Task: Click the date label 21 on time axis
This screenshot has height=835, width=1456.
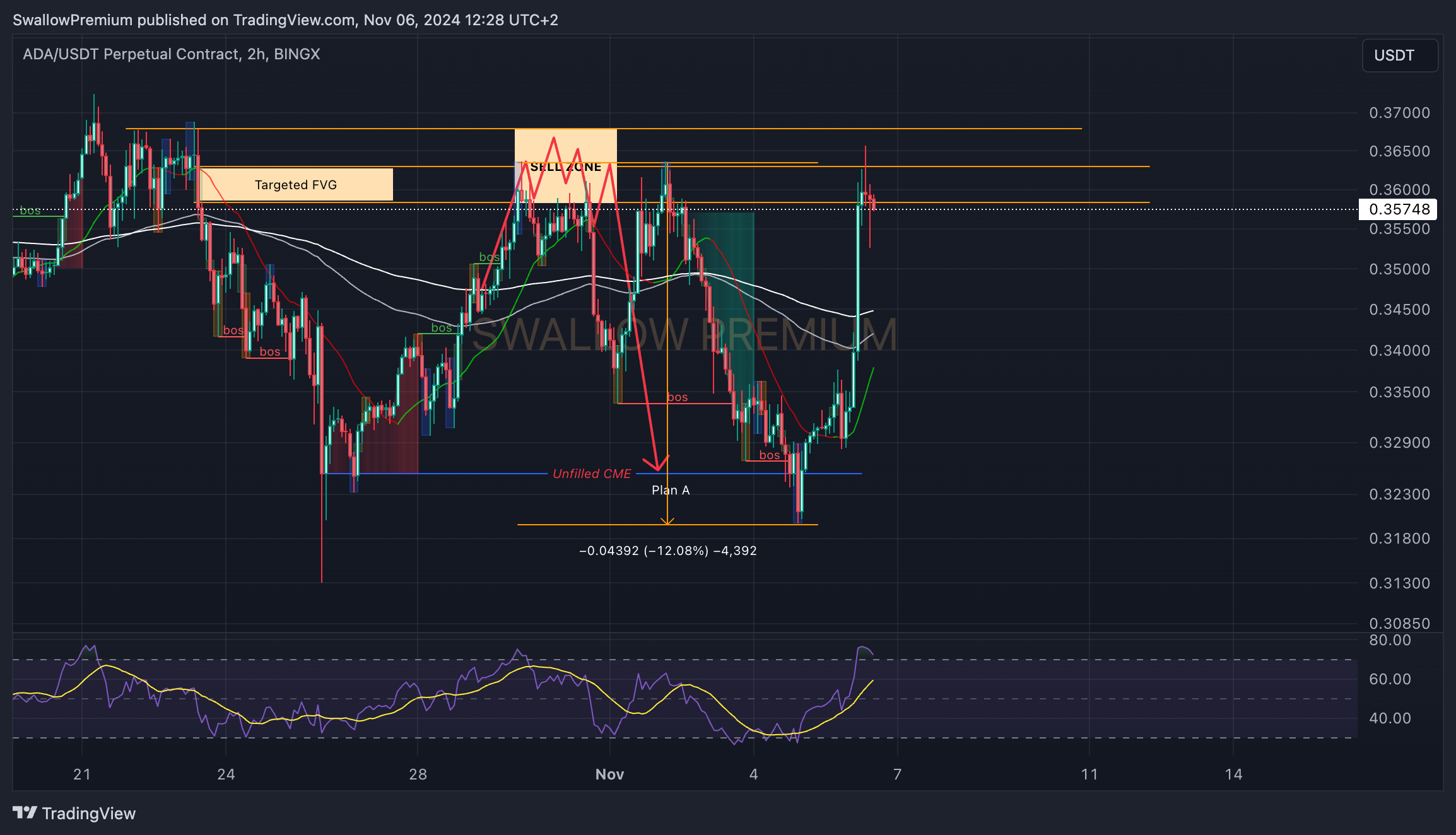Action: 82,774
